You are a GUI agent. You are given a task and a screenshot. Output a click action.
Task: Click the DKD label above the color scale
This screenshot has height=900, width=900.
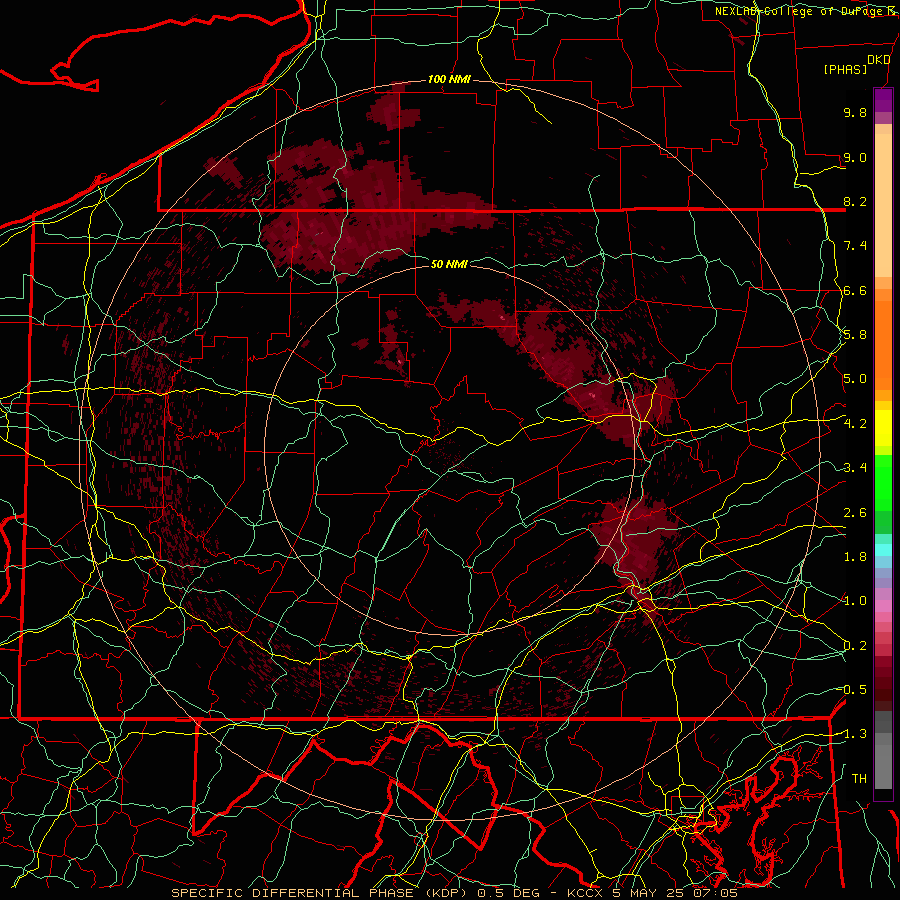878,60
